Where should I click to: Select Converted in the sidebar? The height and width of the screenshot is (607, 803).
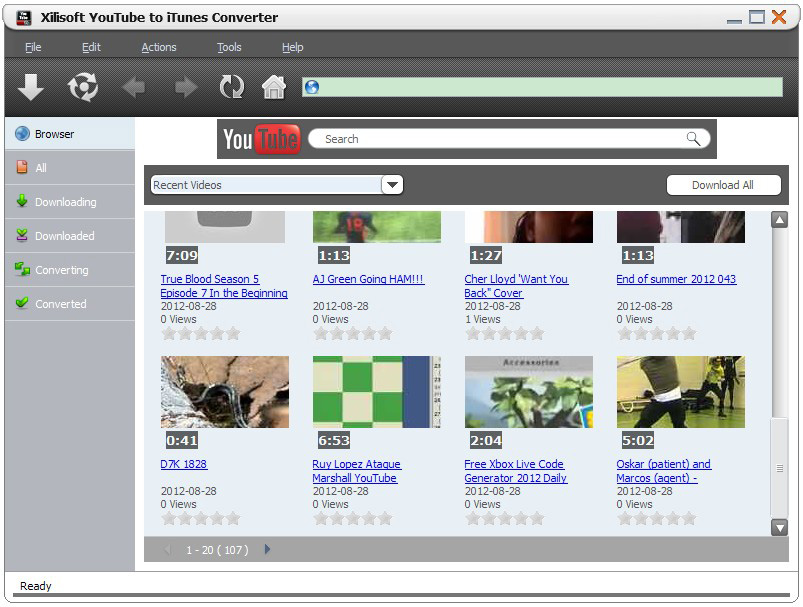(x=60, y=304)
